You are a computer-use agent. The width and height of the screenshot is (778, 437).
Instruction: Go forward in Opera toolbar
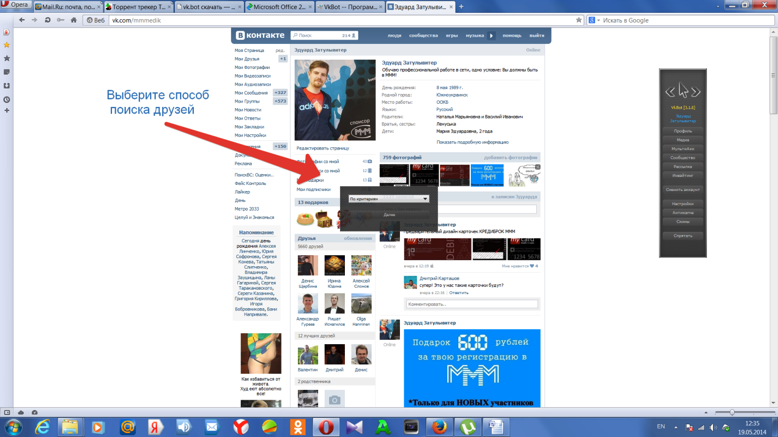(34, 20)
